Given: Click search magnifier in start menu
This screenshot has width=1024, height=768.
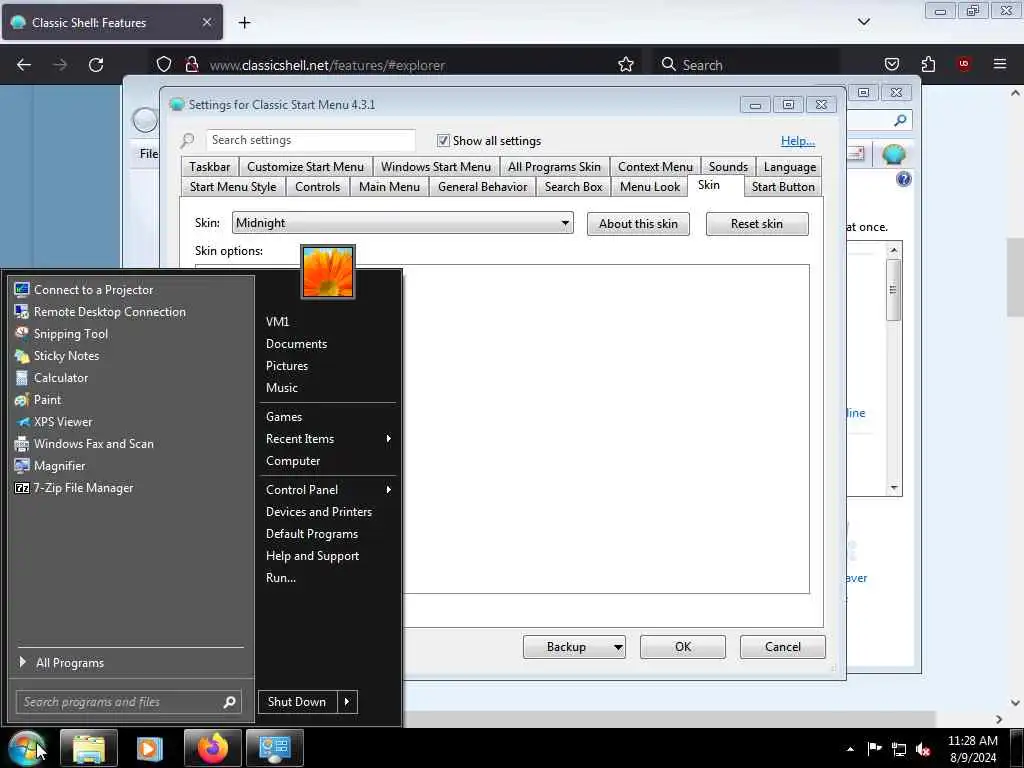Looking at the screenshot, I should pyautogui.click(x=229, y=702).
